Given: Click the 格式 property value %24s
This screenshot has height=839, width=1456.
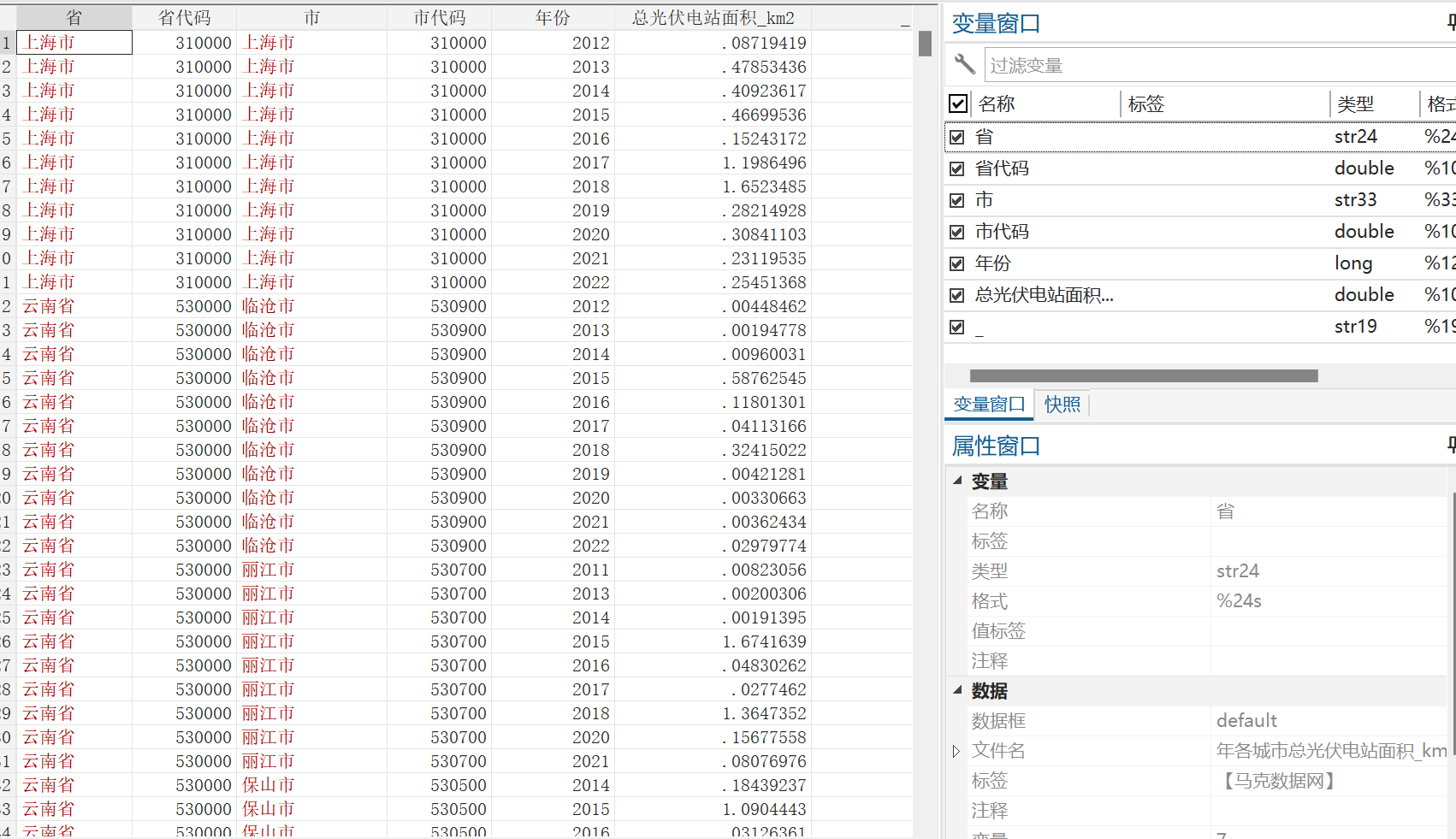Looking at the screenshot, I should [x=1239, y=601].
